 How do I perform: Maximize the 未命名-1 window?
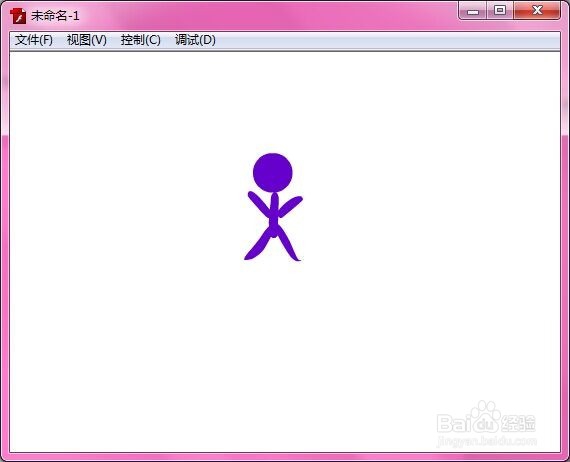[x=500, y=11]
